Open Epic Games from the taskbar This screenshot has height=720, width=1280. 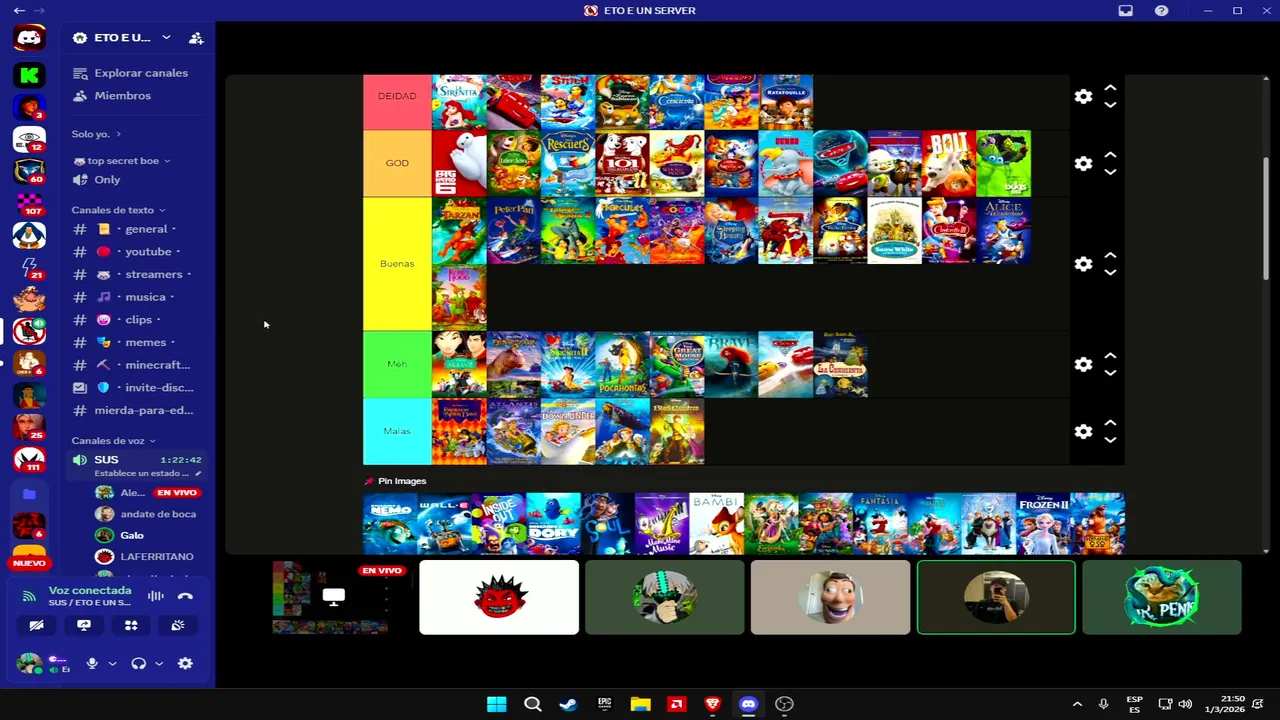pos(604,704)
